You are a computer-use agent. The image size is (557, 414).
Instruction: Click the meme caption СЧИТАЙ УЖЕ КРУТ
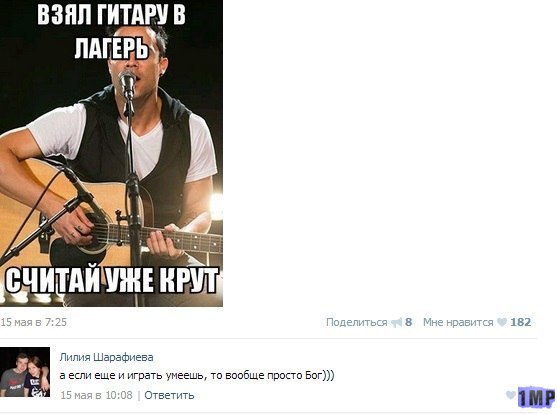point(112,280)
